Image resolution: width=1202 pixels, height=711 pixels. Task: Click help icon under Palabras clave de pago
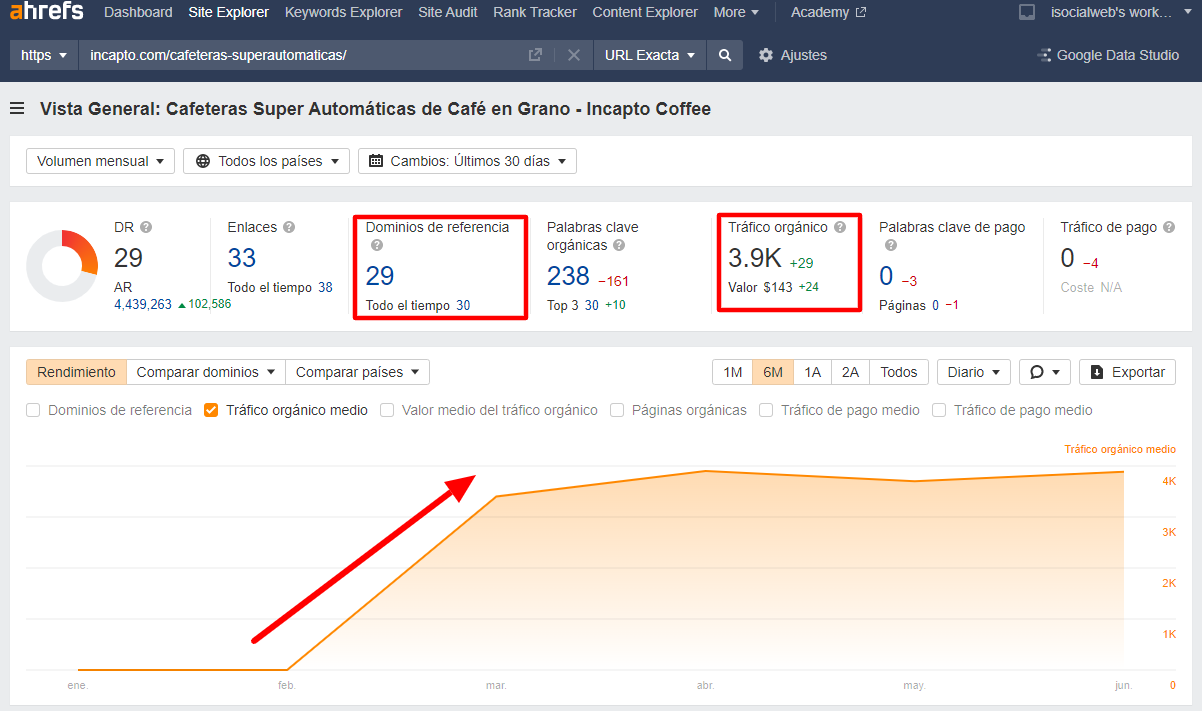pyautogui.click(x=890, y=245)
